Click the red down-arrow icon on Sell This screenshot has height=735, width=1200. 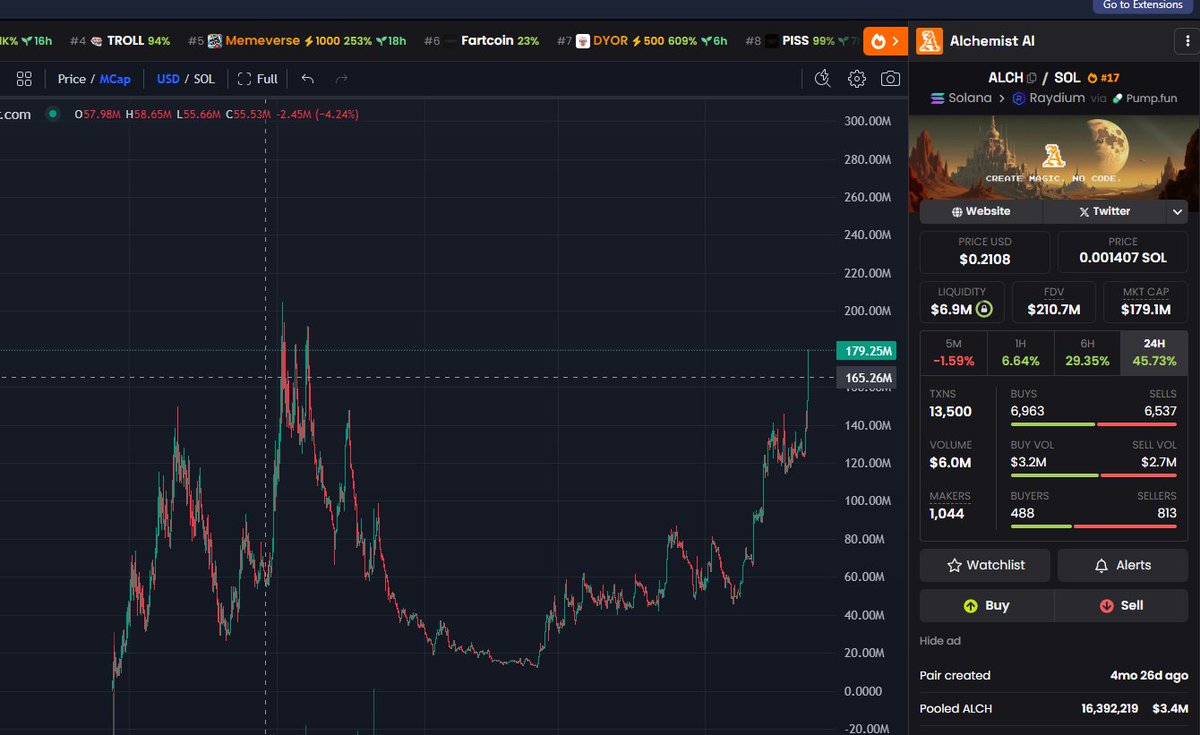pos(1106,606)
